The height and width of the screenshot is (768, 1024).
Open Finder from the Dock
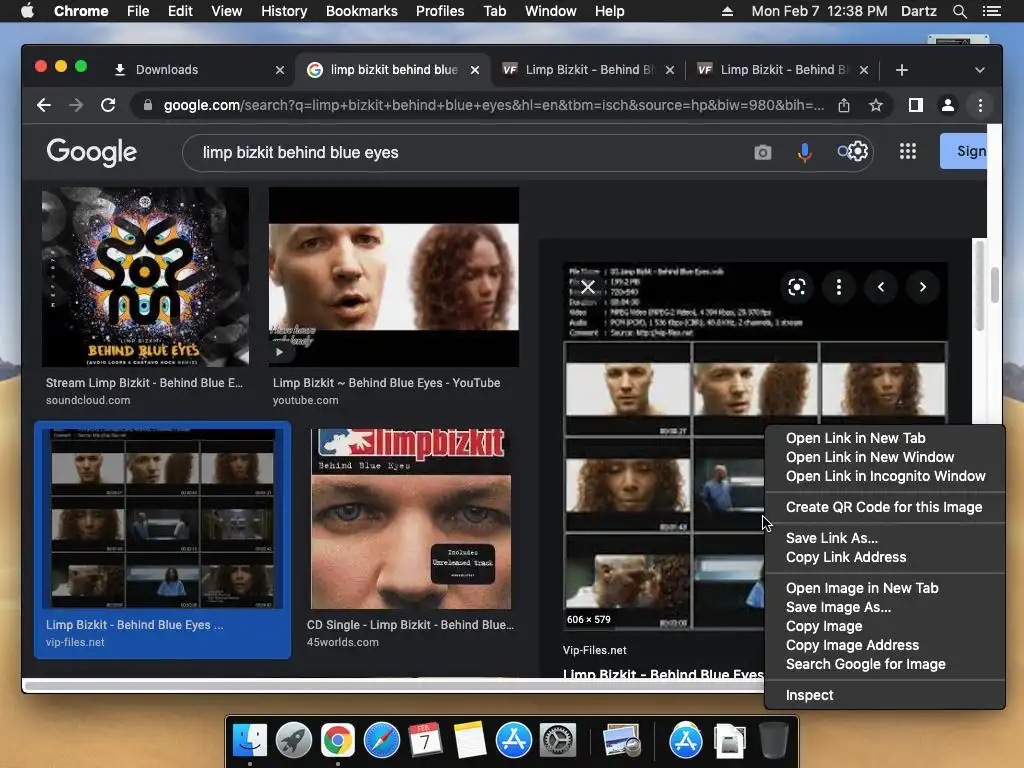(x=250, y=740)
